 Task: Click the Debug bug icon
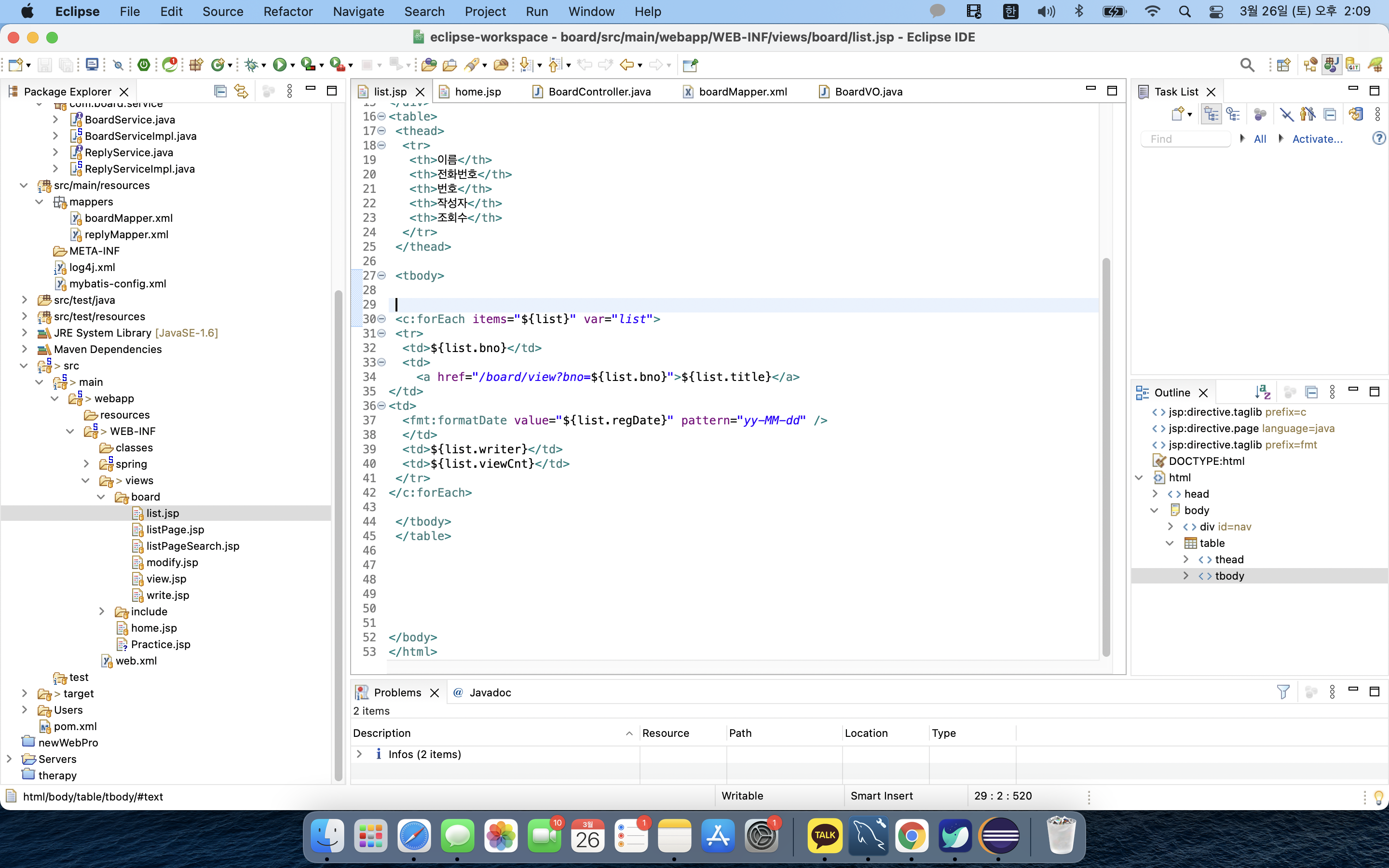251,65
